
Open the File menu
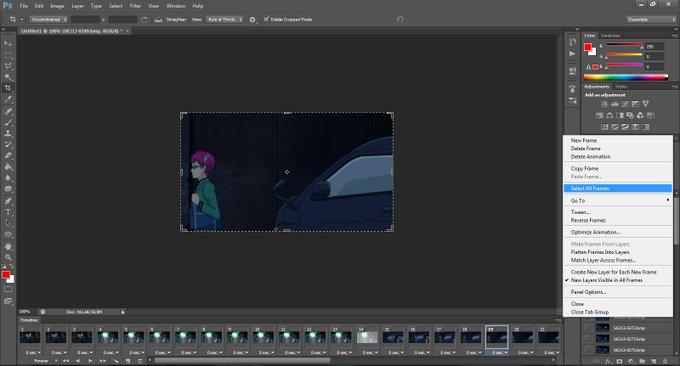tap(23, 6)
